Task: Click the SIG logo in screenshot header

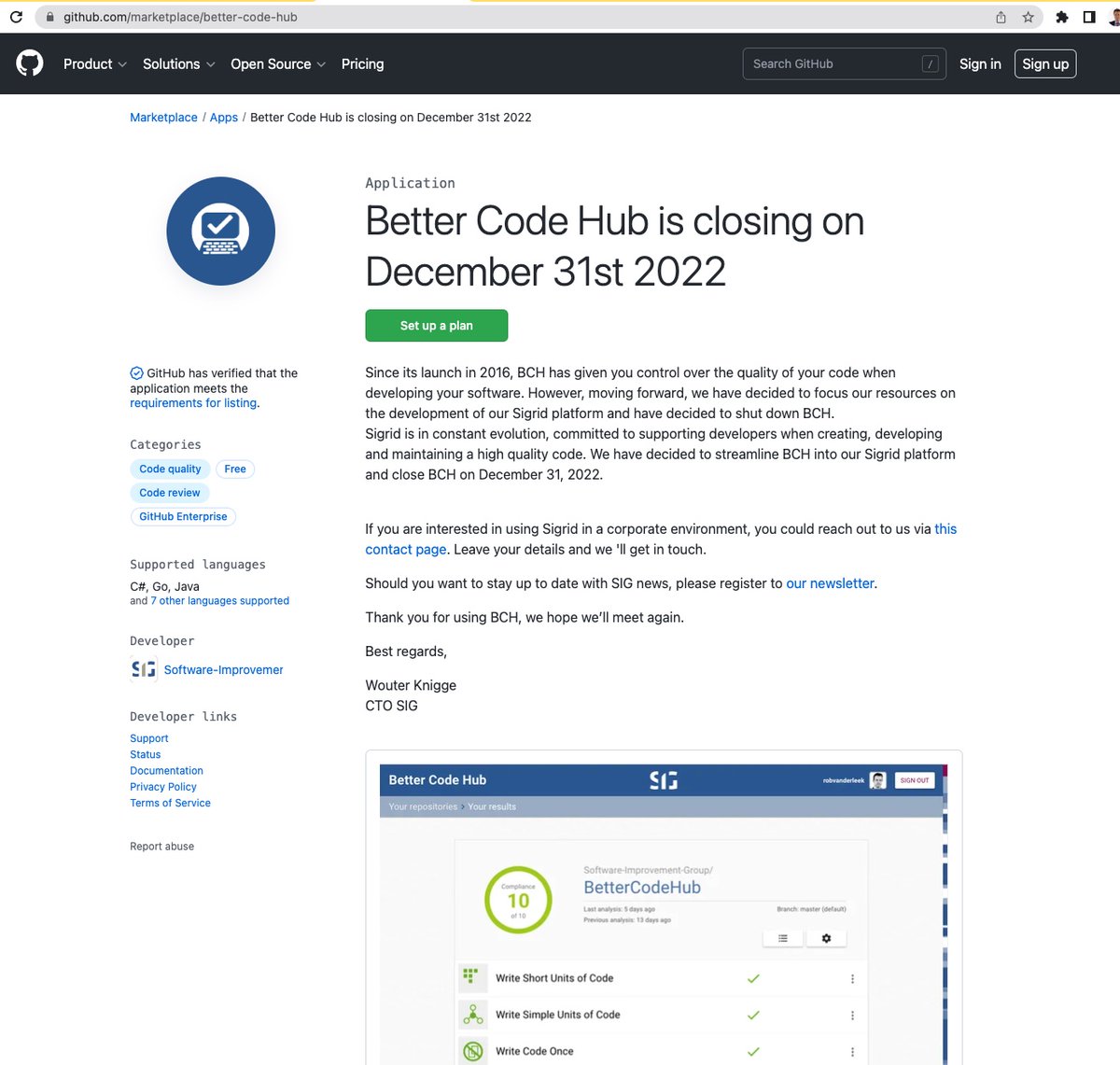Action: [x=664, y=780]
